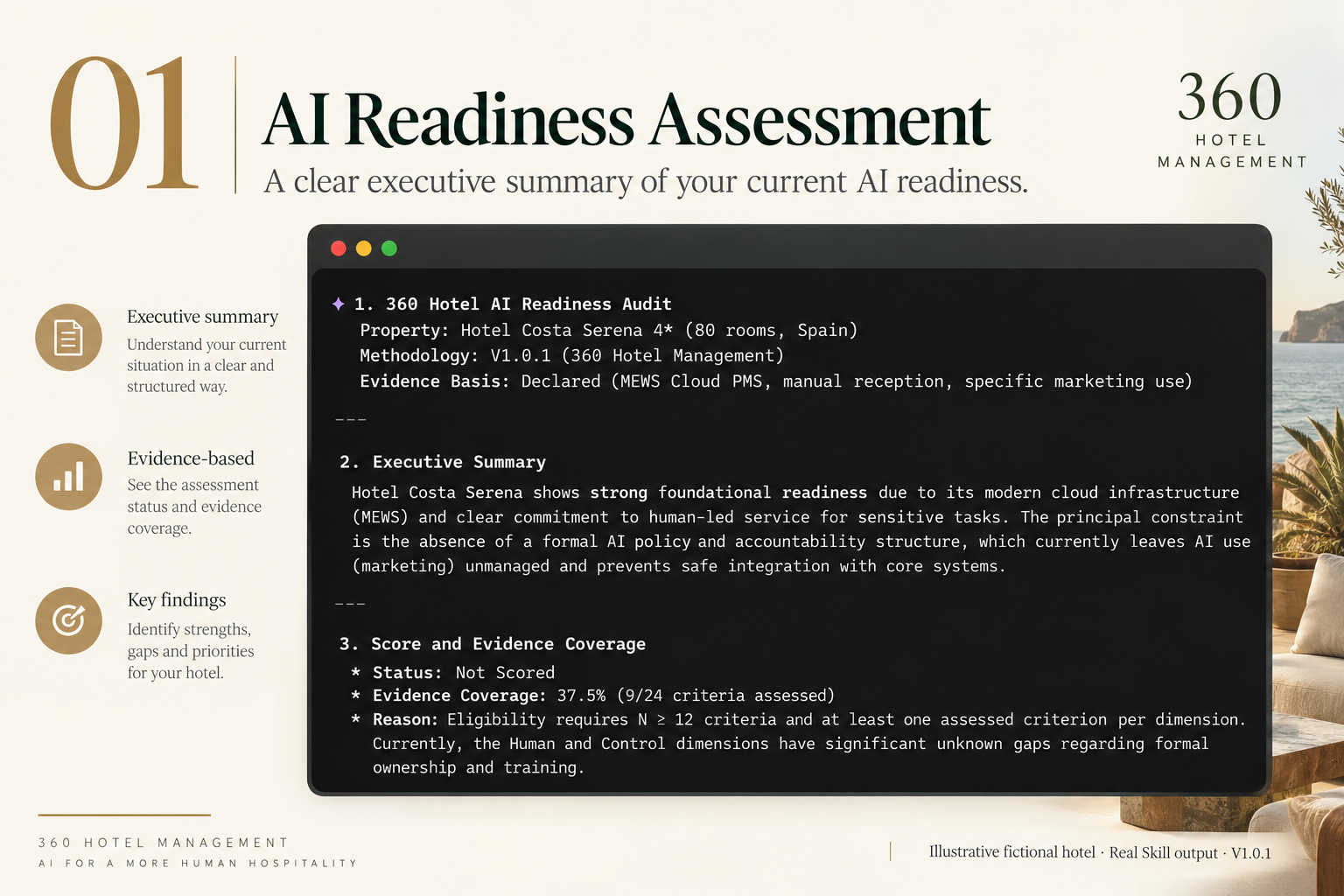Image resolution: width=1344 pixels, height=896 pixels.
Task: Click the "Executive summary" sidebar label
Action: (x=202, y=317)
